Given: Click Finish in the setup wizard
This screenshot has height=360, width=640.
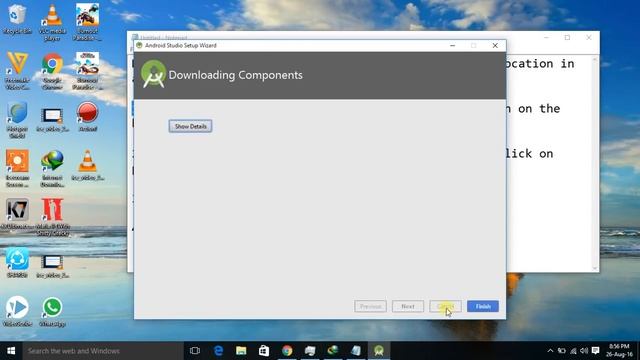Looking at the screenshot, I should click(483, 306).
